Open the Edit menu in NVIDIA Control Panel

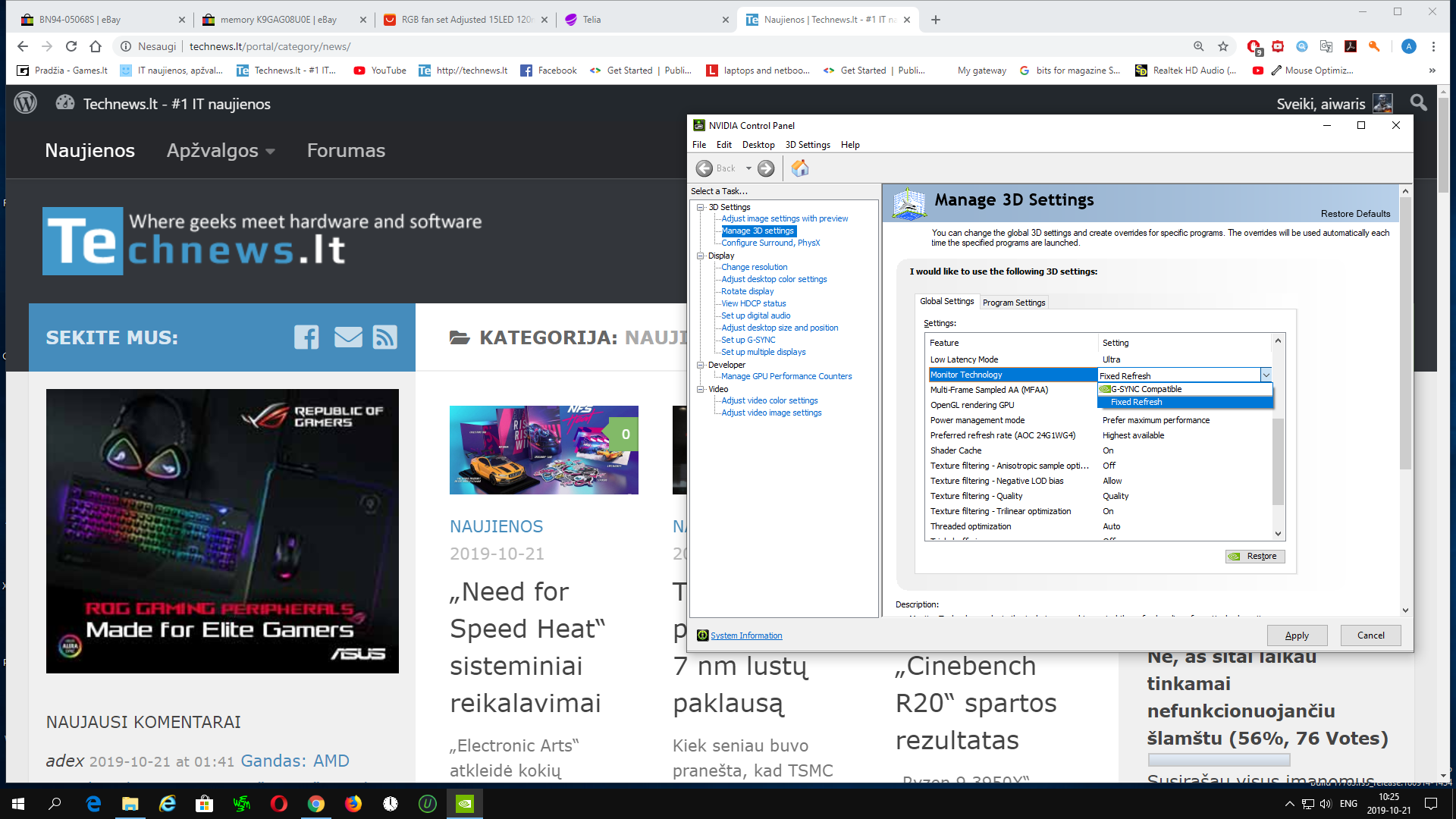724,145
